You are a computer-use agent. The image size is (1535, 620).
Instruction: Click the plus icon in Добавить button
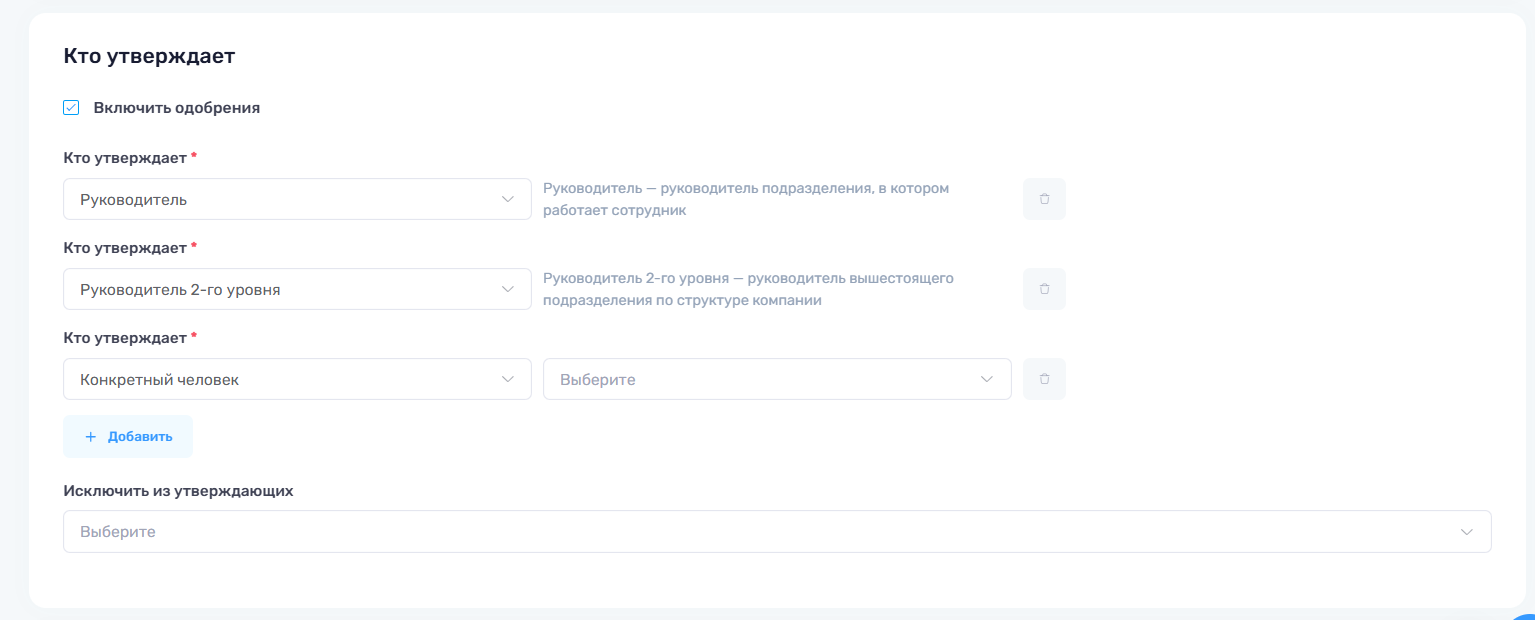tap(91, 437)
